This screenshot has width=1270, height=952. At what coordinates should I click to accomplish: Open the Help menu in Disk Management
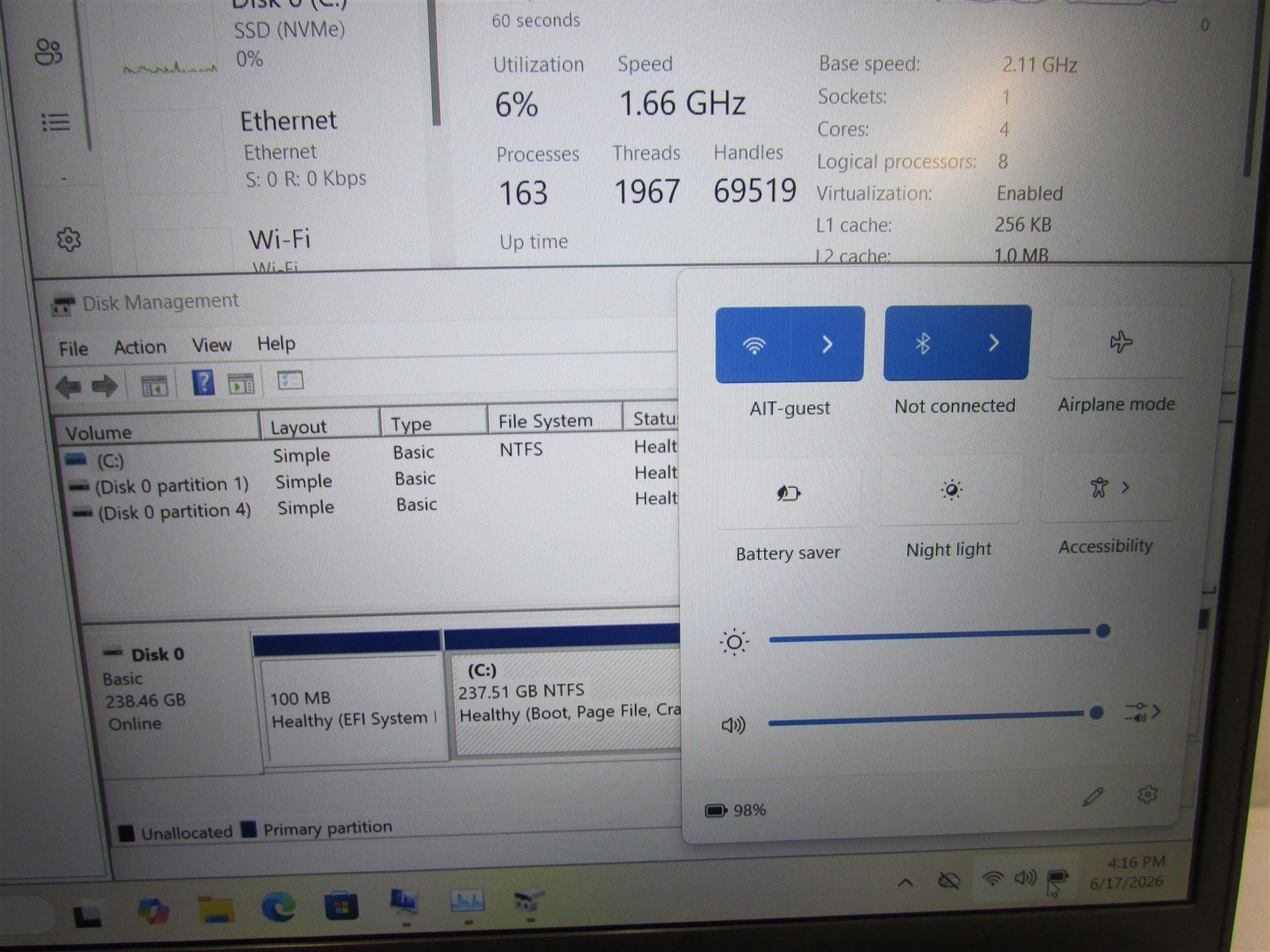(275, 344)
